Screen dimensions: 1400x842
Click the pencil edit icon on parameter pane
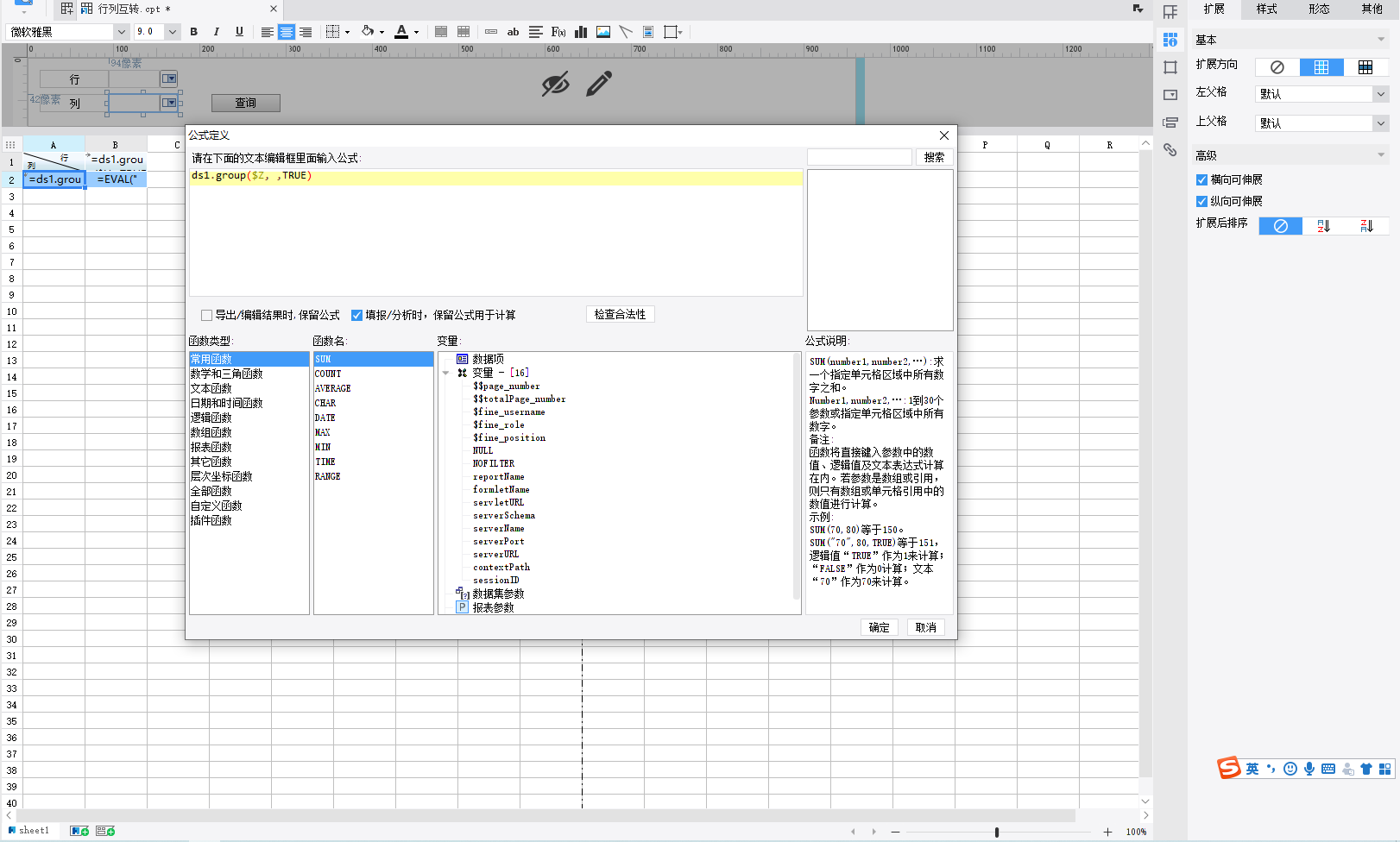(599, 84)
